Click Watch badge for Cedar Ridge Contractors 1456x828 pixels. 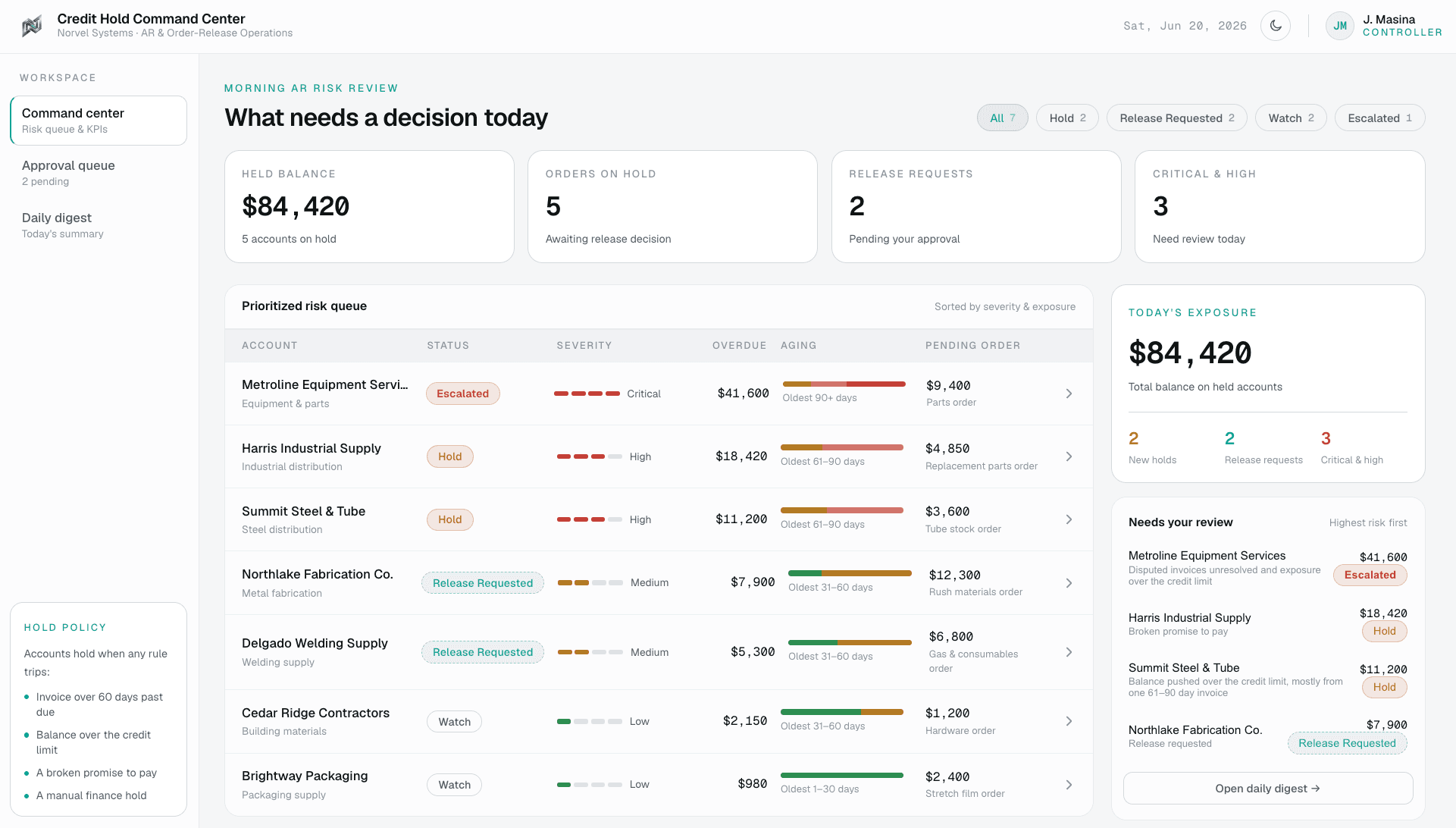point(454,722)
